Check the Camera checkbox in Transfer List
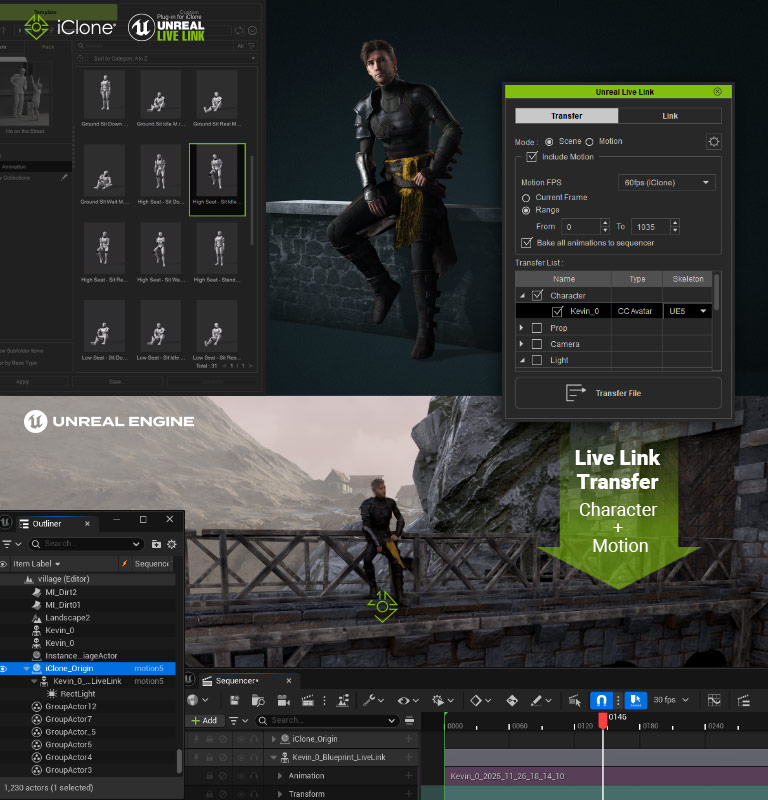This screenshot has height=800, width=768. (537, 344)
